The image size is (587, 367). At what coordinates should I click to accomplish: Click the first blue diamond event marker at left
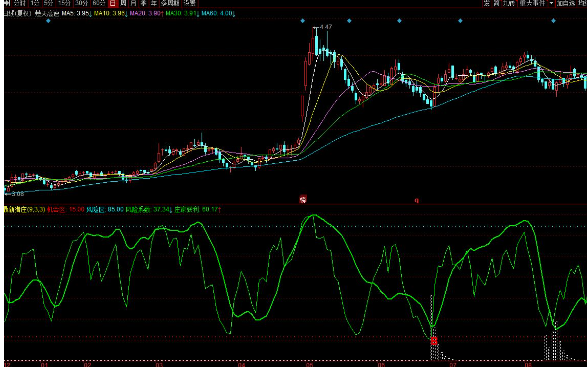point(48,21)
